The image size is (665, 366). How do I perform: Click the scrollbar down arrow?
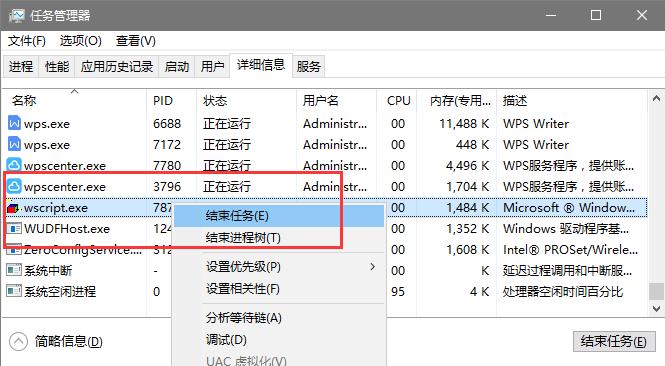coord(657,308)
